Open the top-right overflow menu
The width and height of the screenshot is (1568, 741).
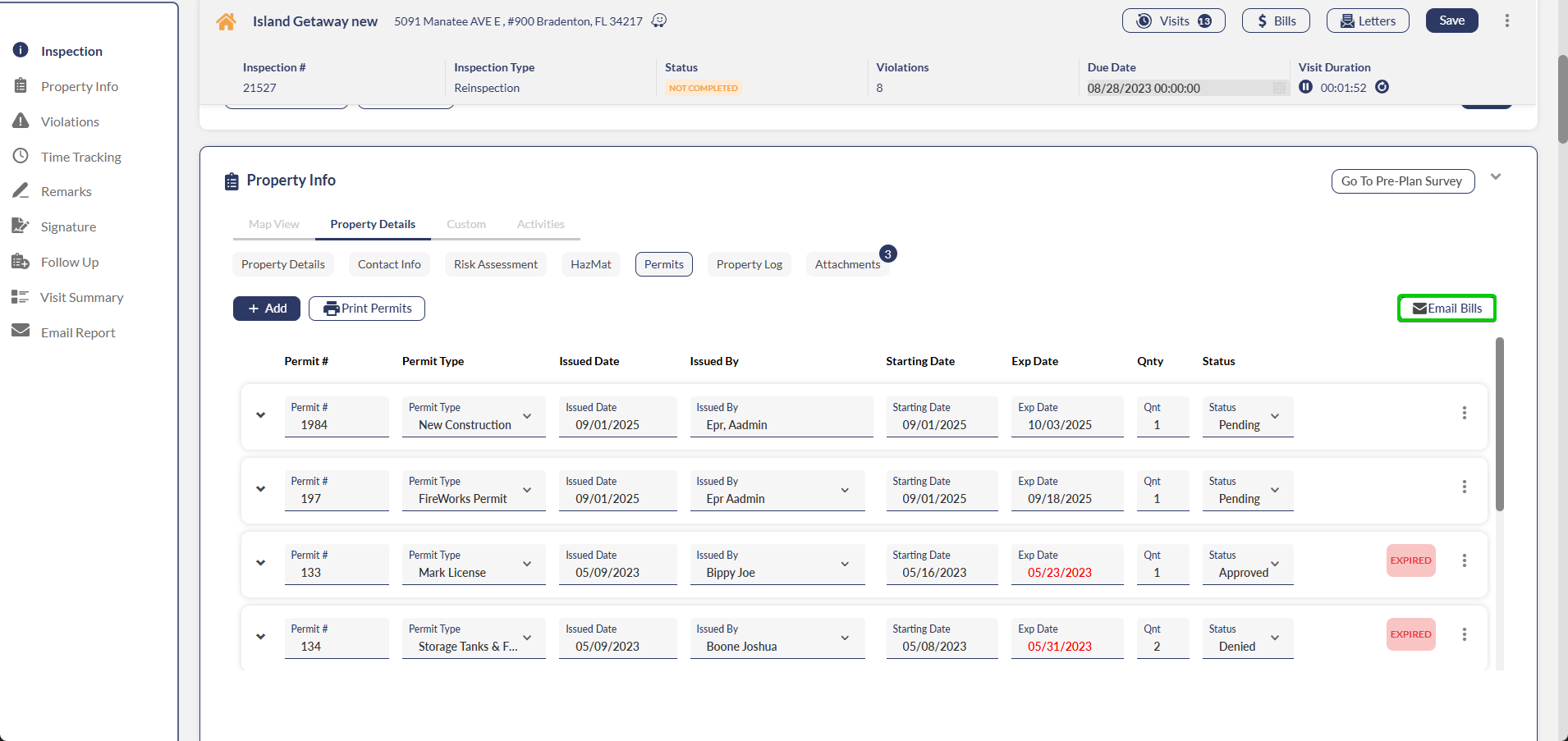click(1506, 21)
